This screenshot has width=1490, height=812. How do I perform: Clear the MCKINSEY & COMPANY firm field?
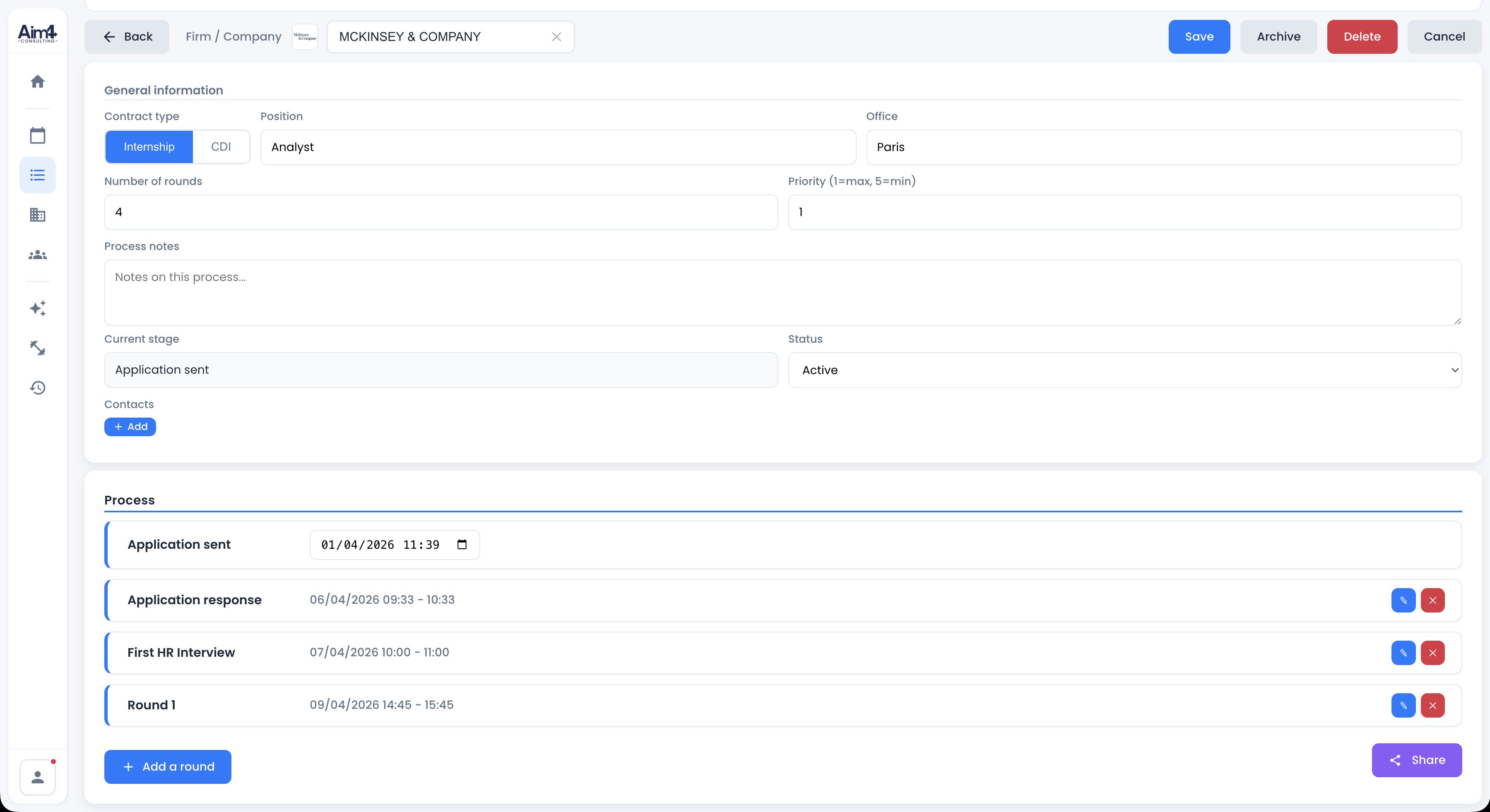coord(556,37)
